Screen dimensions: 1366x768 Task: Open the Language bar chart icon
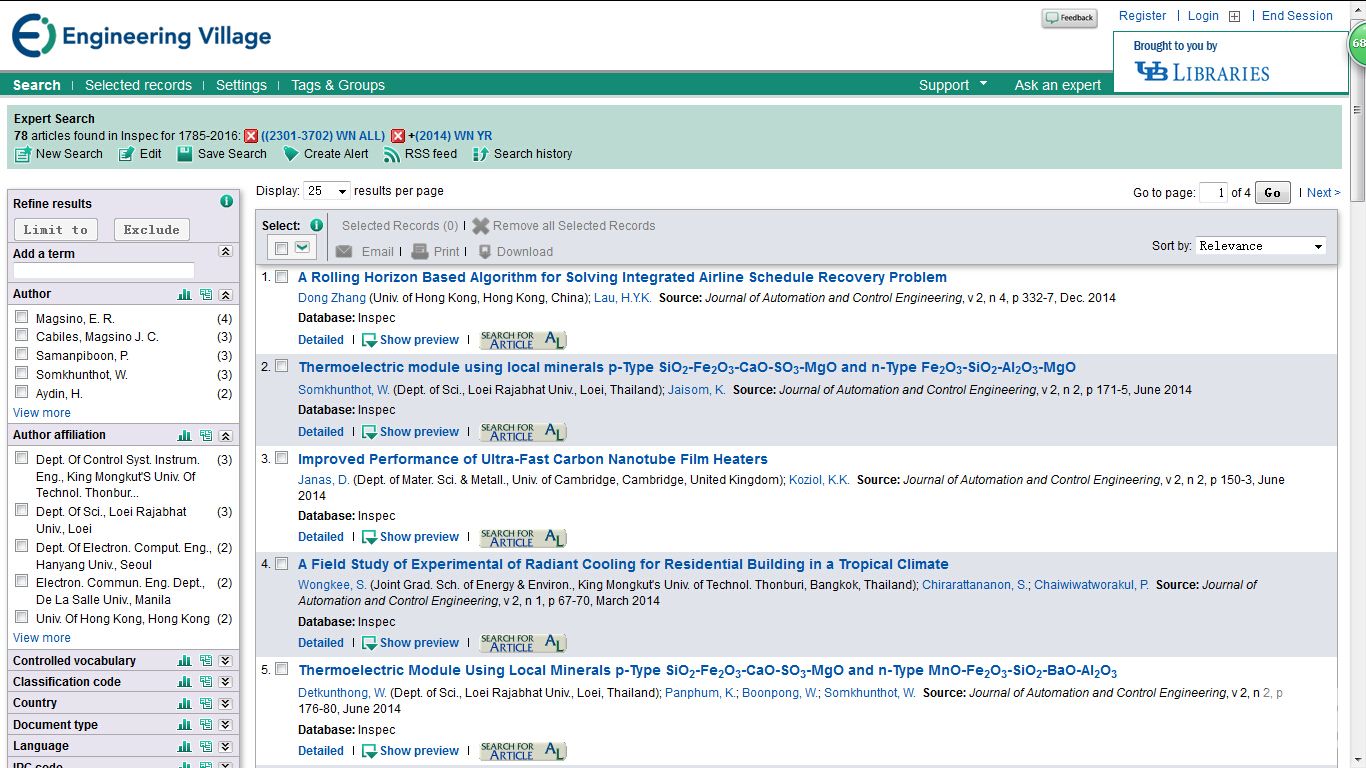pyautogui.click(x=184, y=746)
